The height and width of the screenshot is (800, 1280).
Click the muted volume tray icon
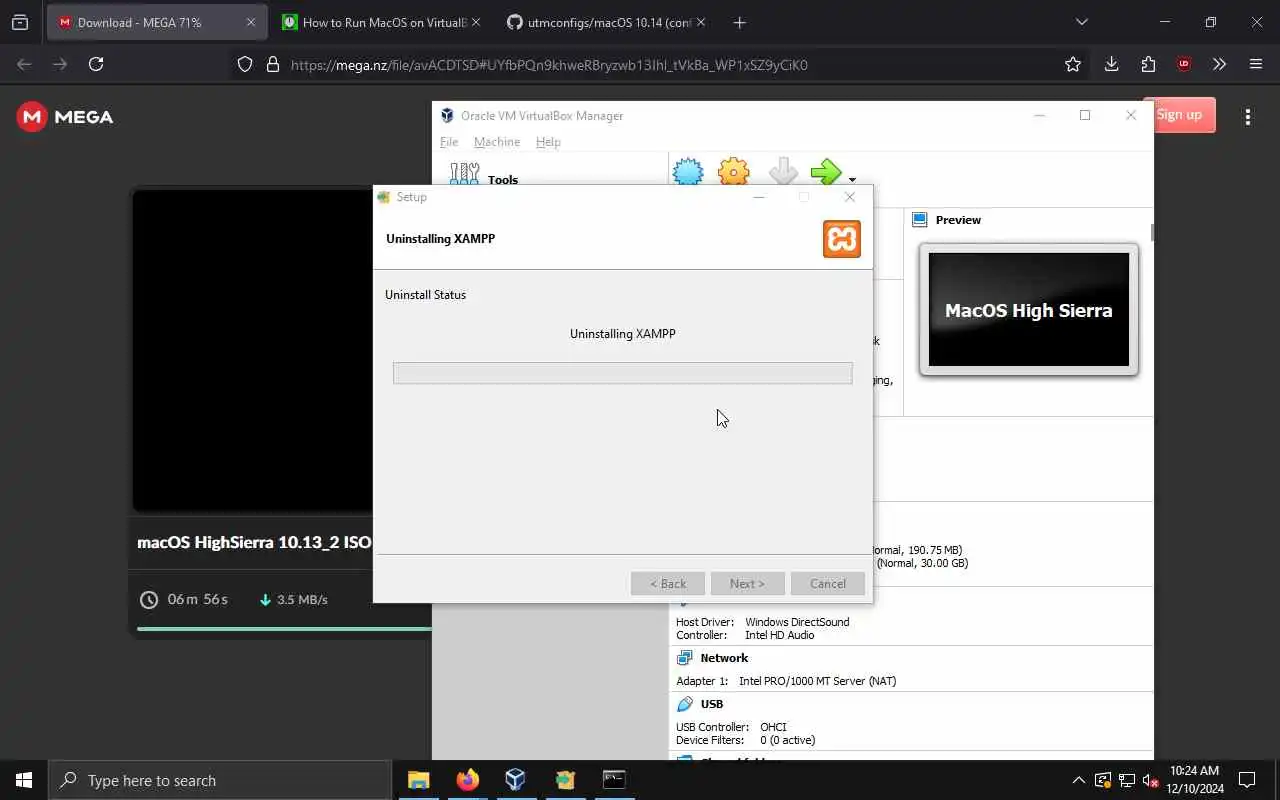pos(1151,780)
